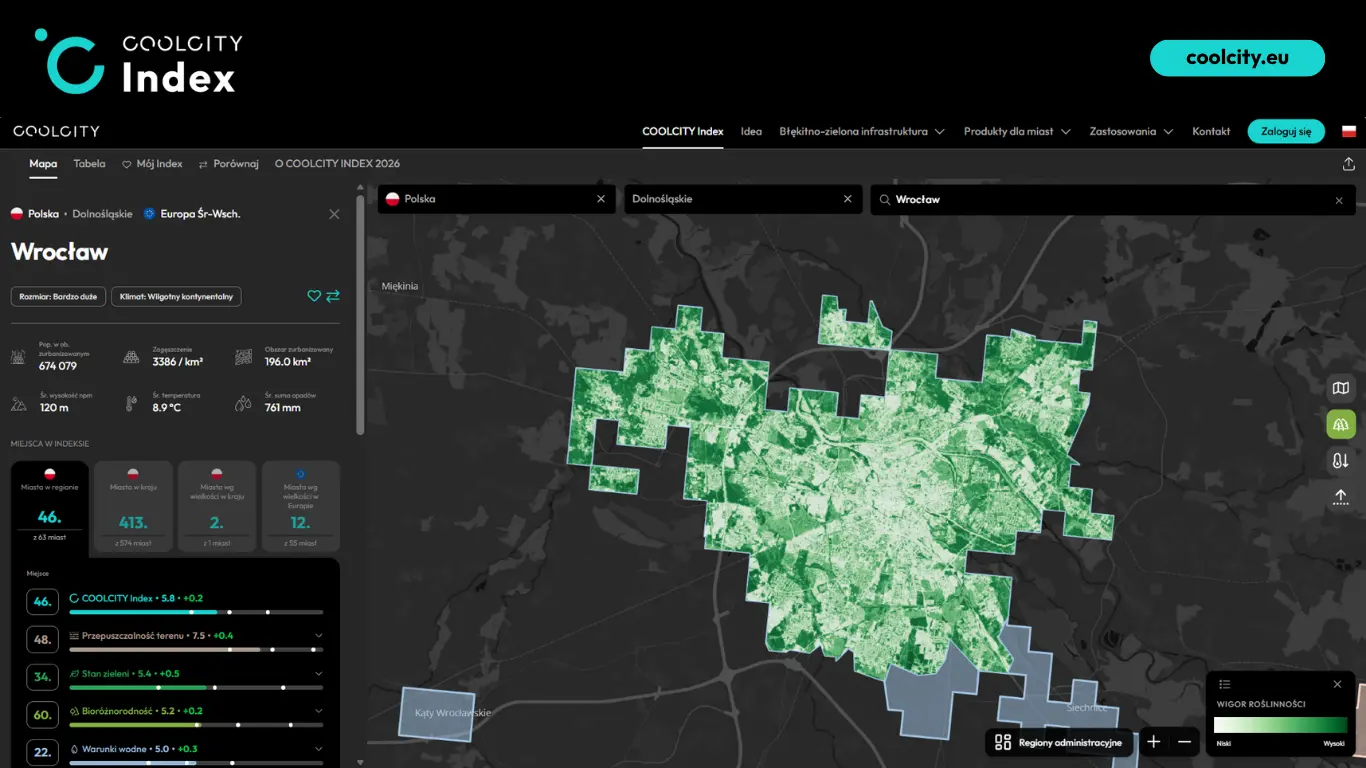The height and width of the screenshot is (768, 1366).
Task: Toggle the temperature thermometer layer
Action: coord(1340,461)
